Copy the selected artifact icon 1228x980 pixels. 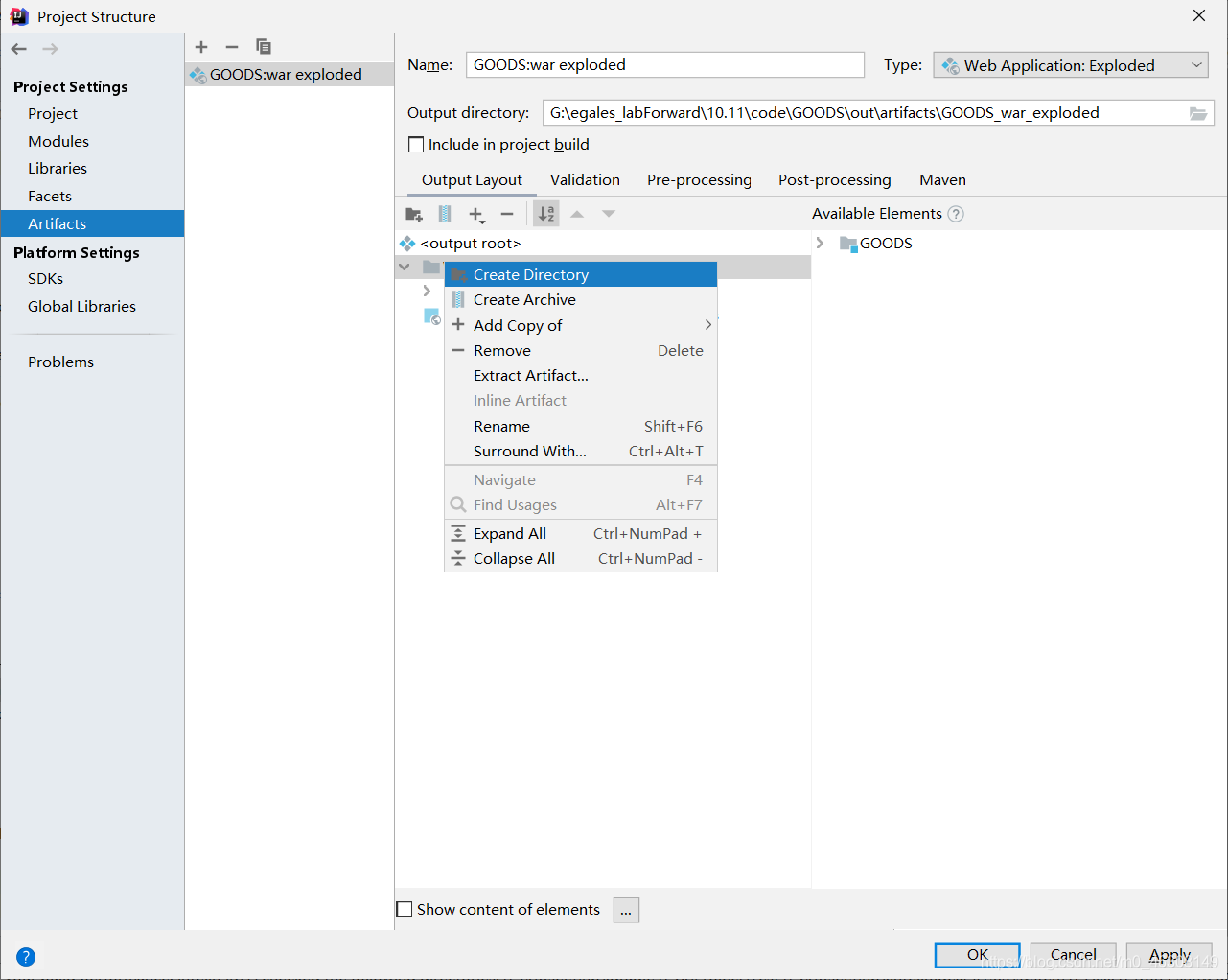click(264, 46)
